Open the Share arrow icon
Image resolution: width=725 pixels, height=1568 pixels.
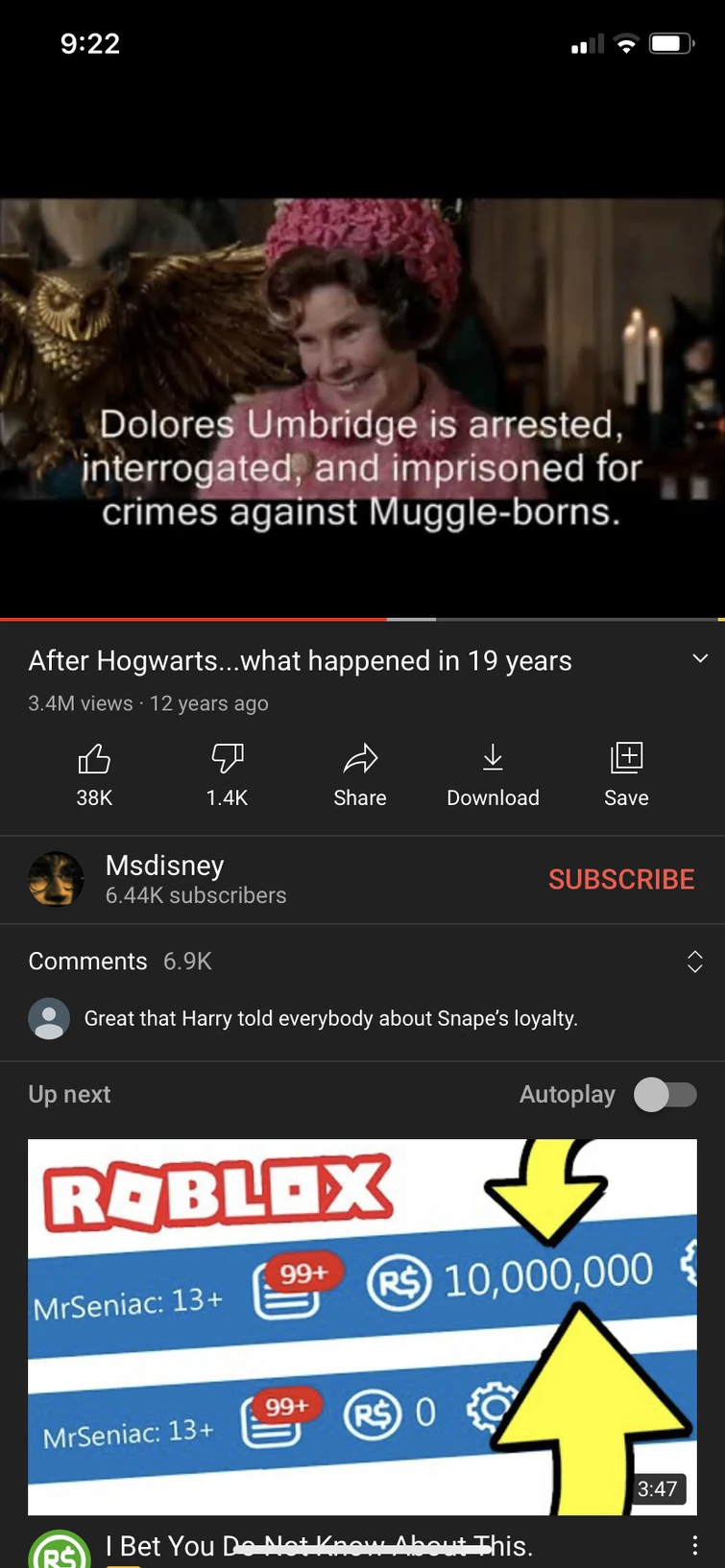click(360, 759)
